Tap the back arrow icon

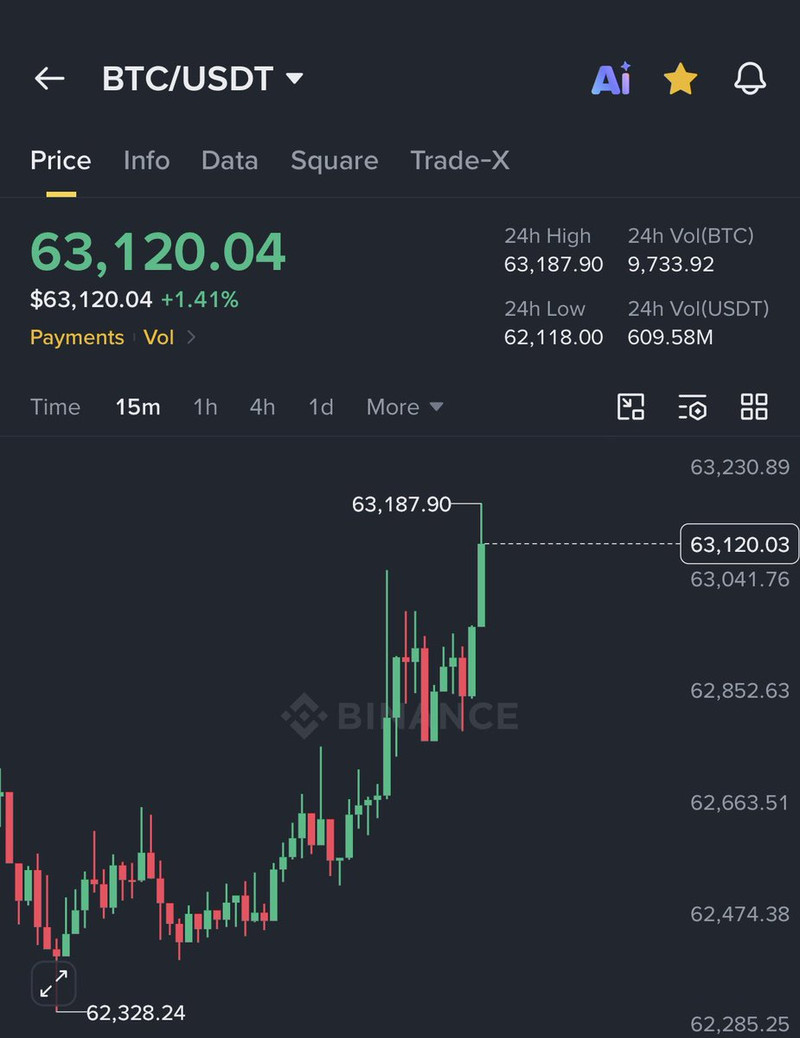pos(50,78)
